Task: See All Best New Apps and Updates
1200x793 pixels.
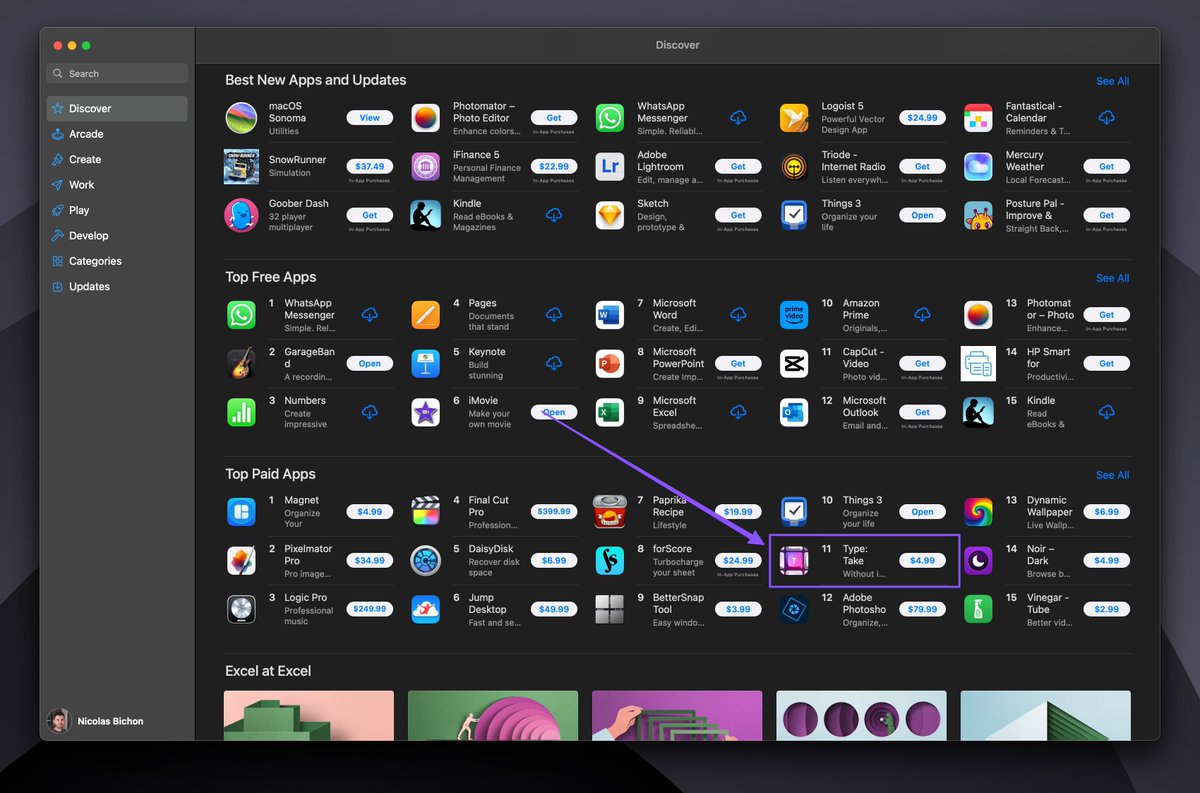Action: click(x=1112, y=81)
